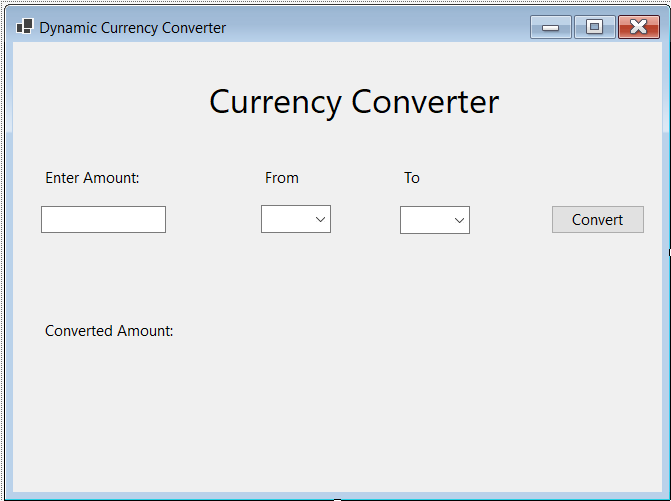The height and width of the screenshot is (501, 671).
Task: Click the 'From' label
Action: (x=282, y=178)
